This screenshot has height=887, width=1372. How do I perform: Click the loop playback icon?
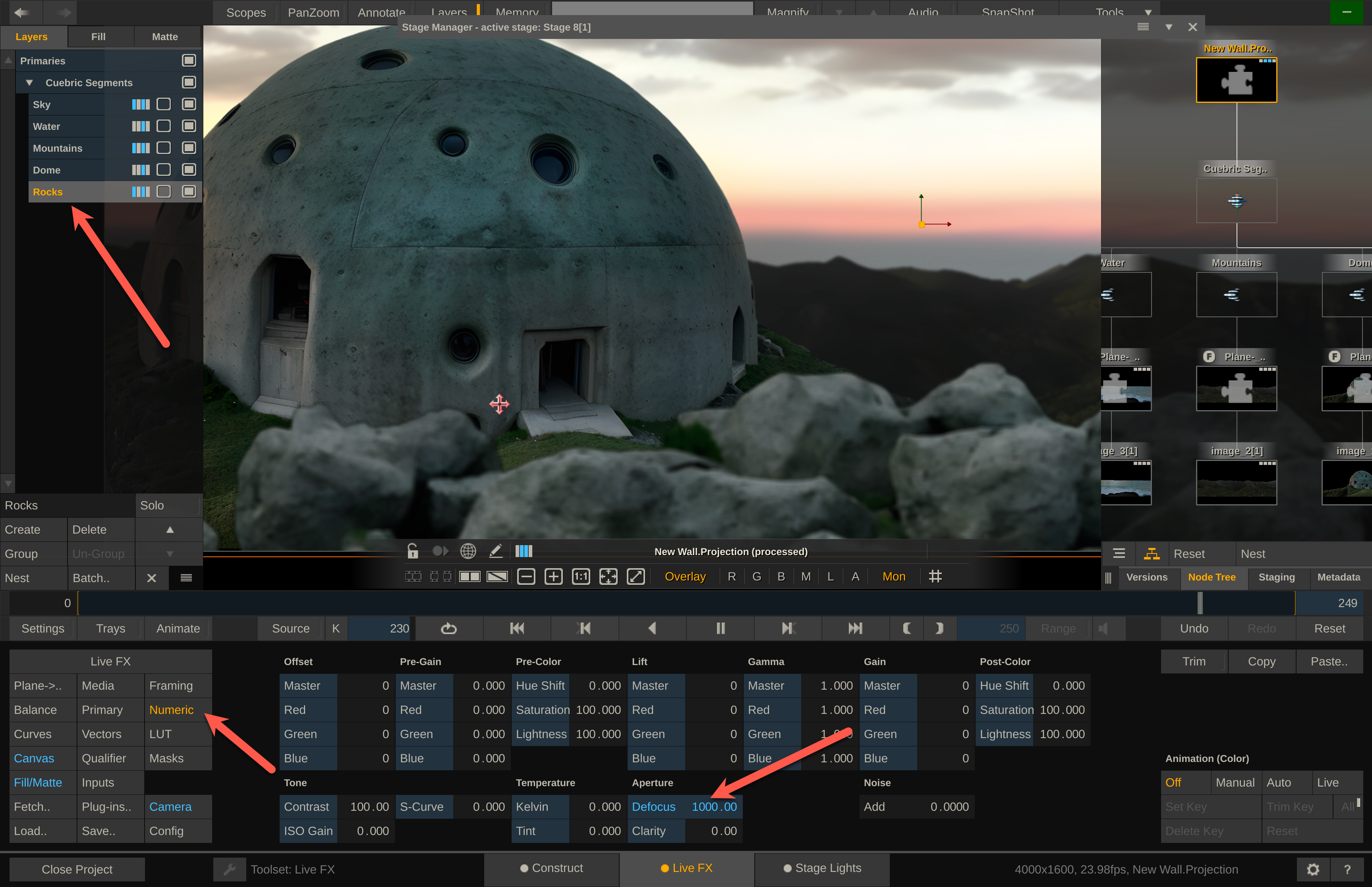(x=448, y=629)
